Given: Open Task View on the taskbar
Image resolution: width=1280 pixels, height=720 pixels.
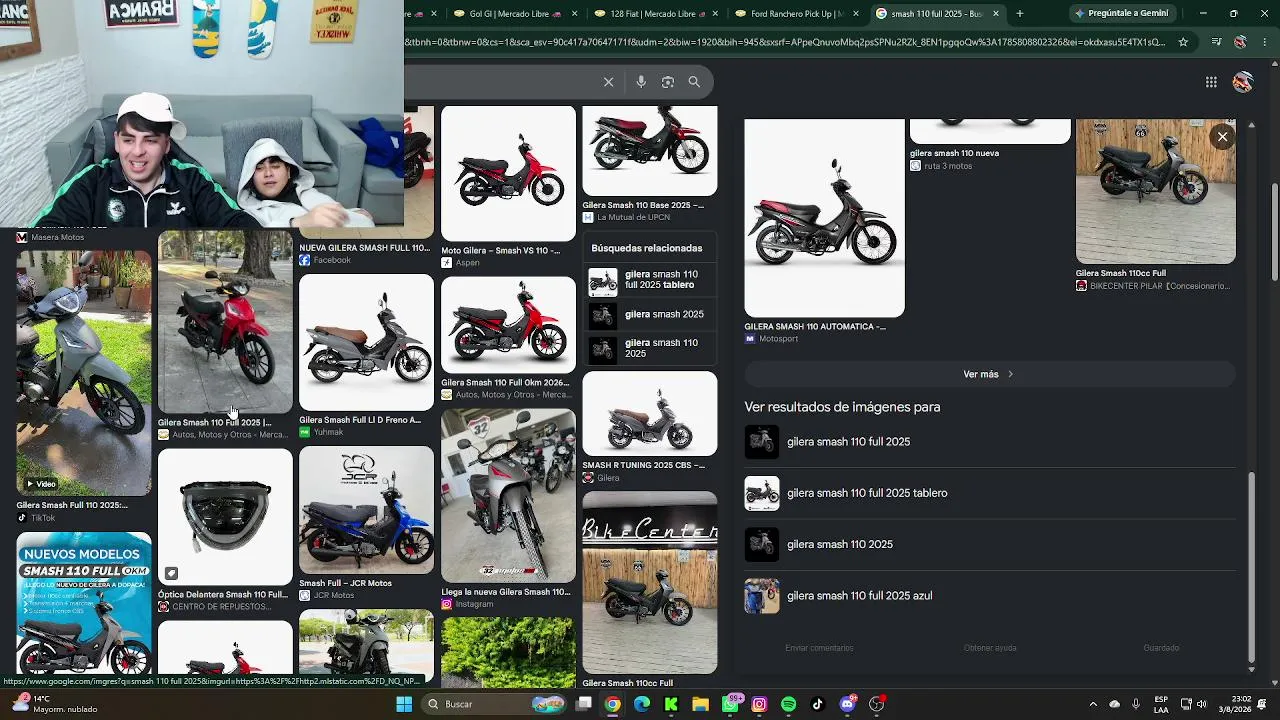Looking at the screenshot, I should click(584, 704).
